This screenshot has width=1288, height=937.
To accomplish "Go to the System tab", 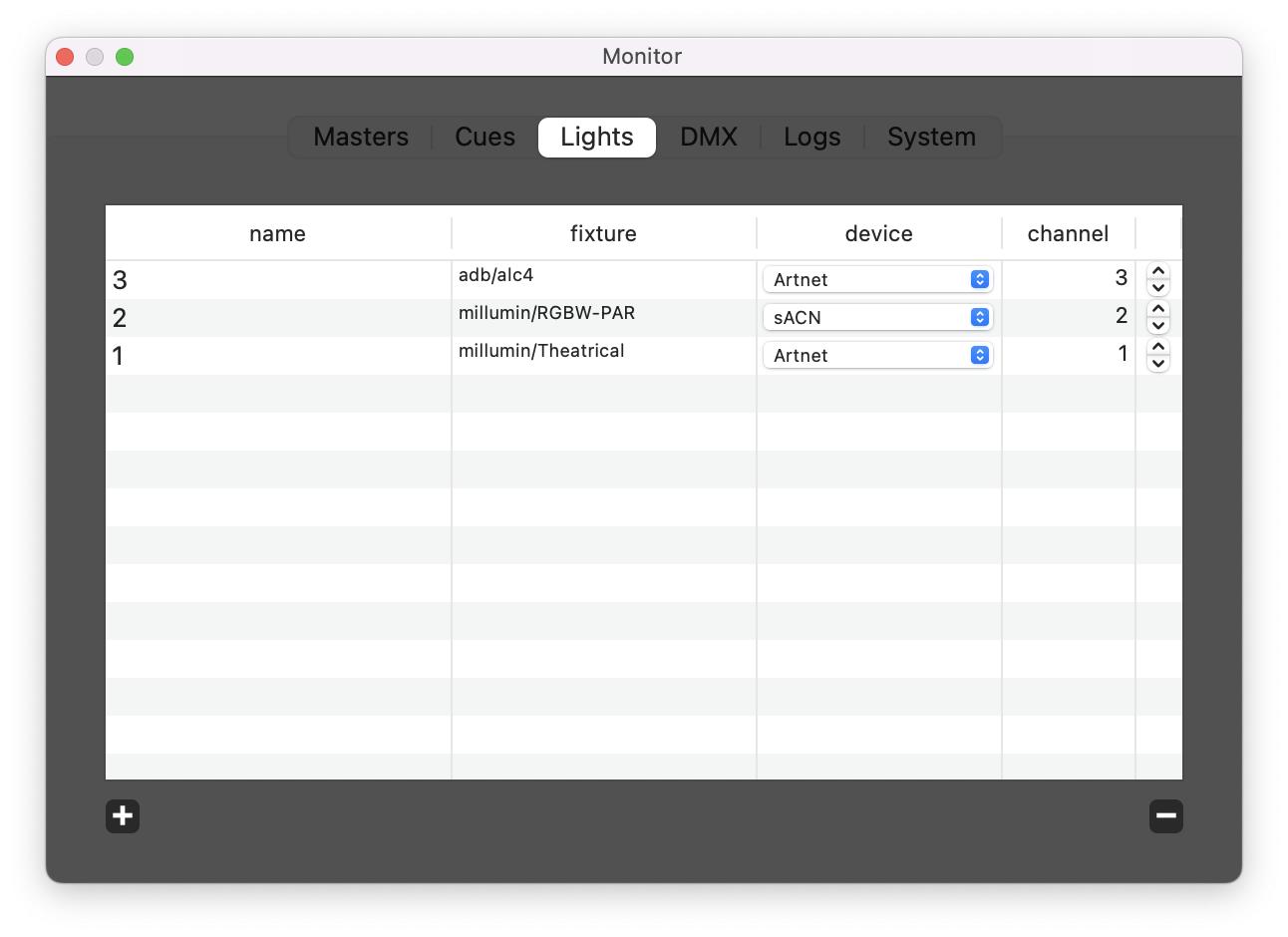I will pyautogui.click(x=931, y=138).
